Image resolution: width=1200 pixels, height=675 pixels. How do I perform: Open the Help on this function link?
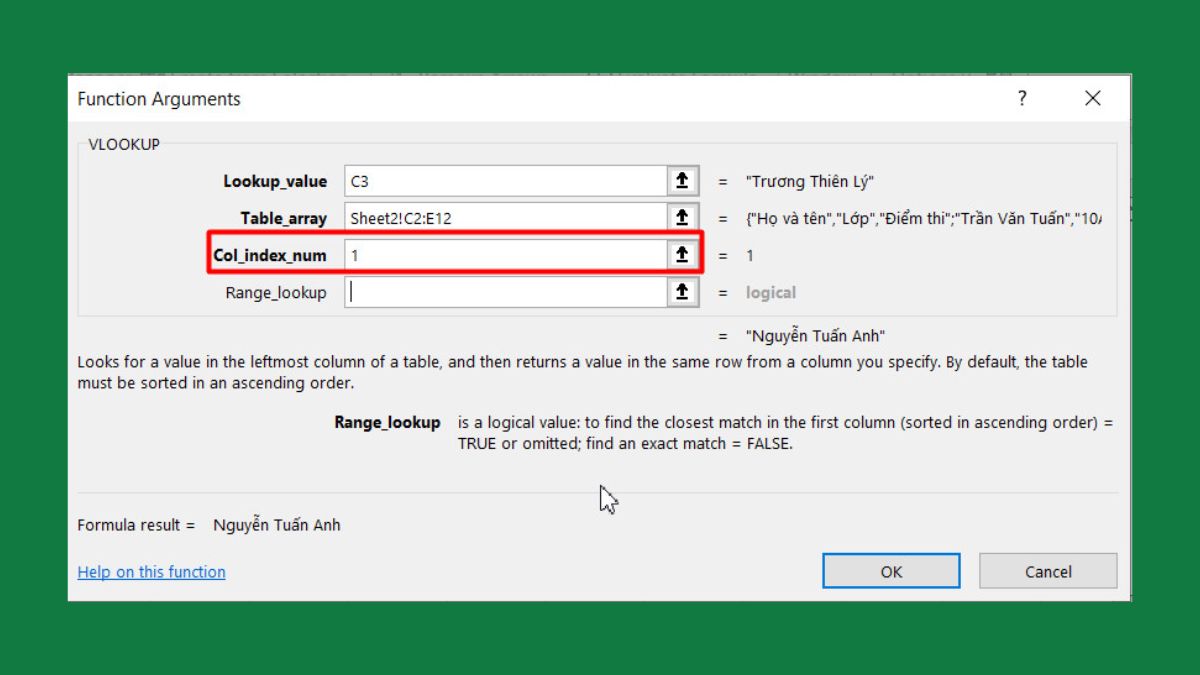coord(151,572)
